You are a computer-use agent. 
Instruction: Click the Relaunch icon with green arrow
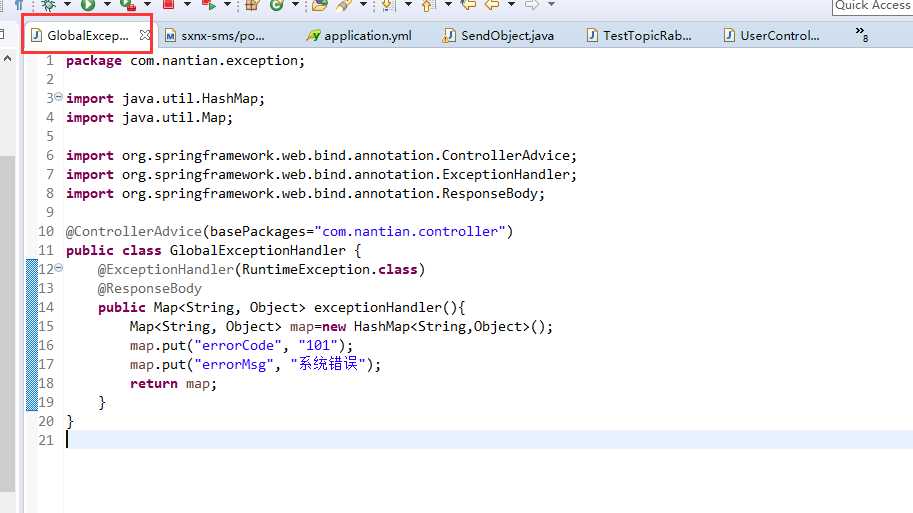coord(208,5)
